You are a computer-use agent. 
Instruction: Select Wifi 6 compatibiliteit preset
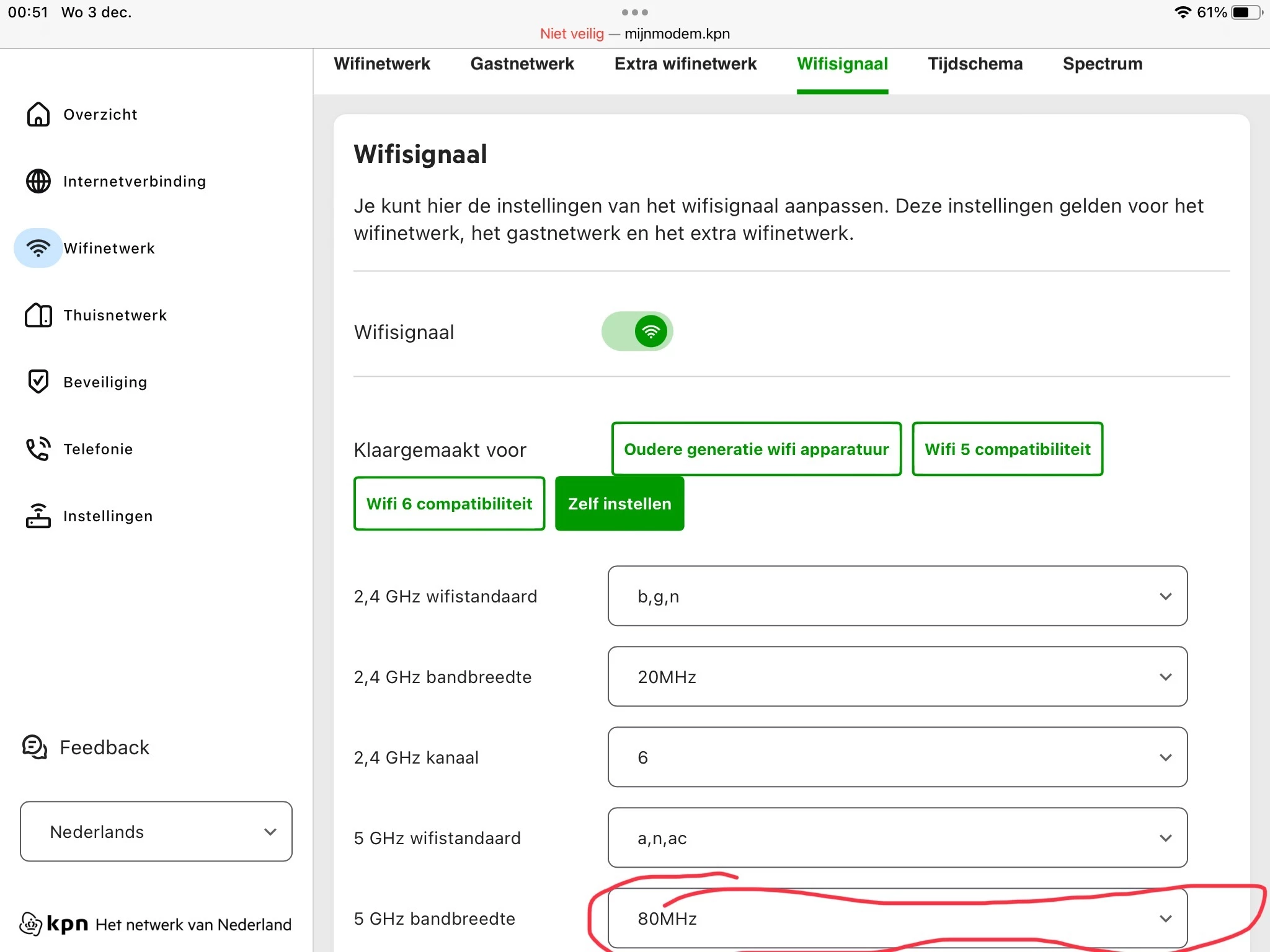click(x=449, y=503)
